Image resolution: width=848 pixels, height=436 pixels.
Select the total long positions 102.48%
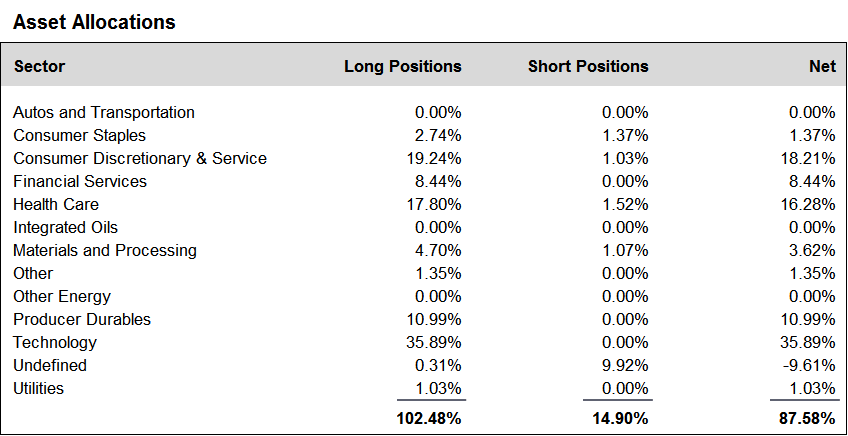(x=429, y=418)
